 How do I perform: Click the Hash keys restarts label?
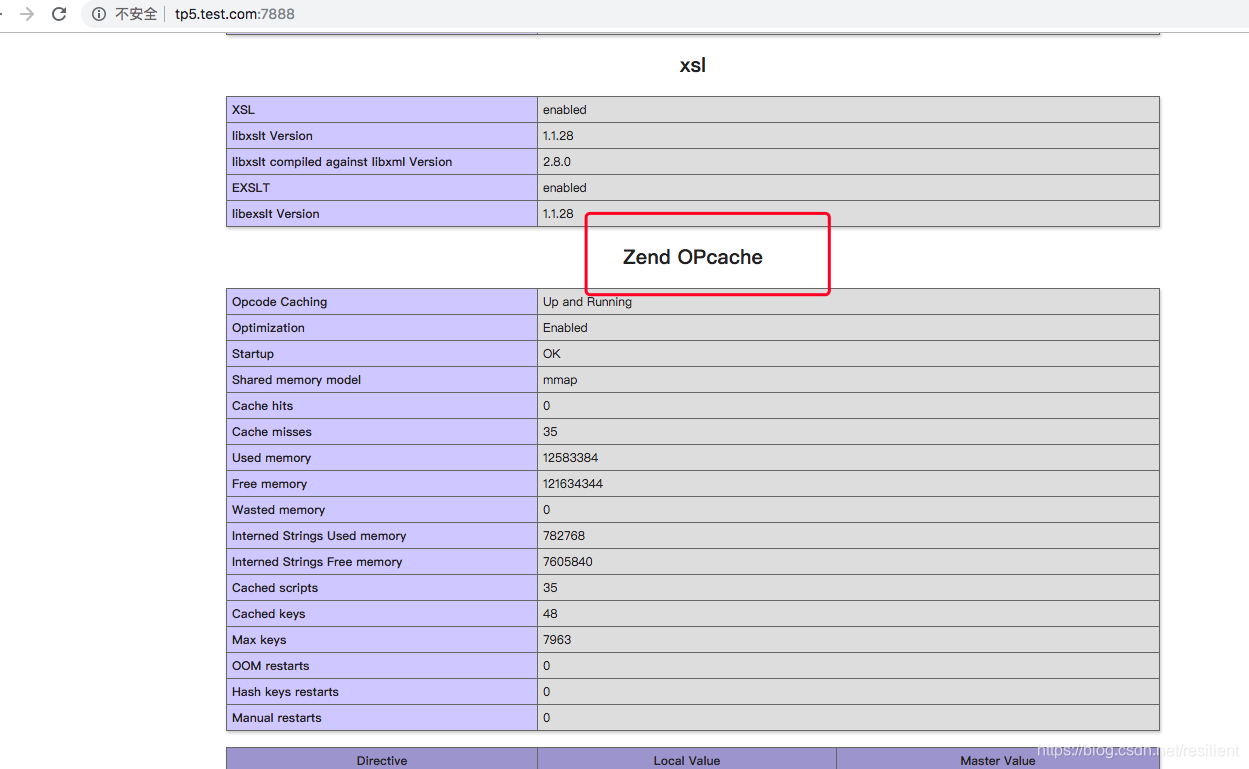[x=285, y=692]
